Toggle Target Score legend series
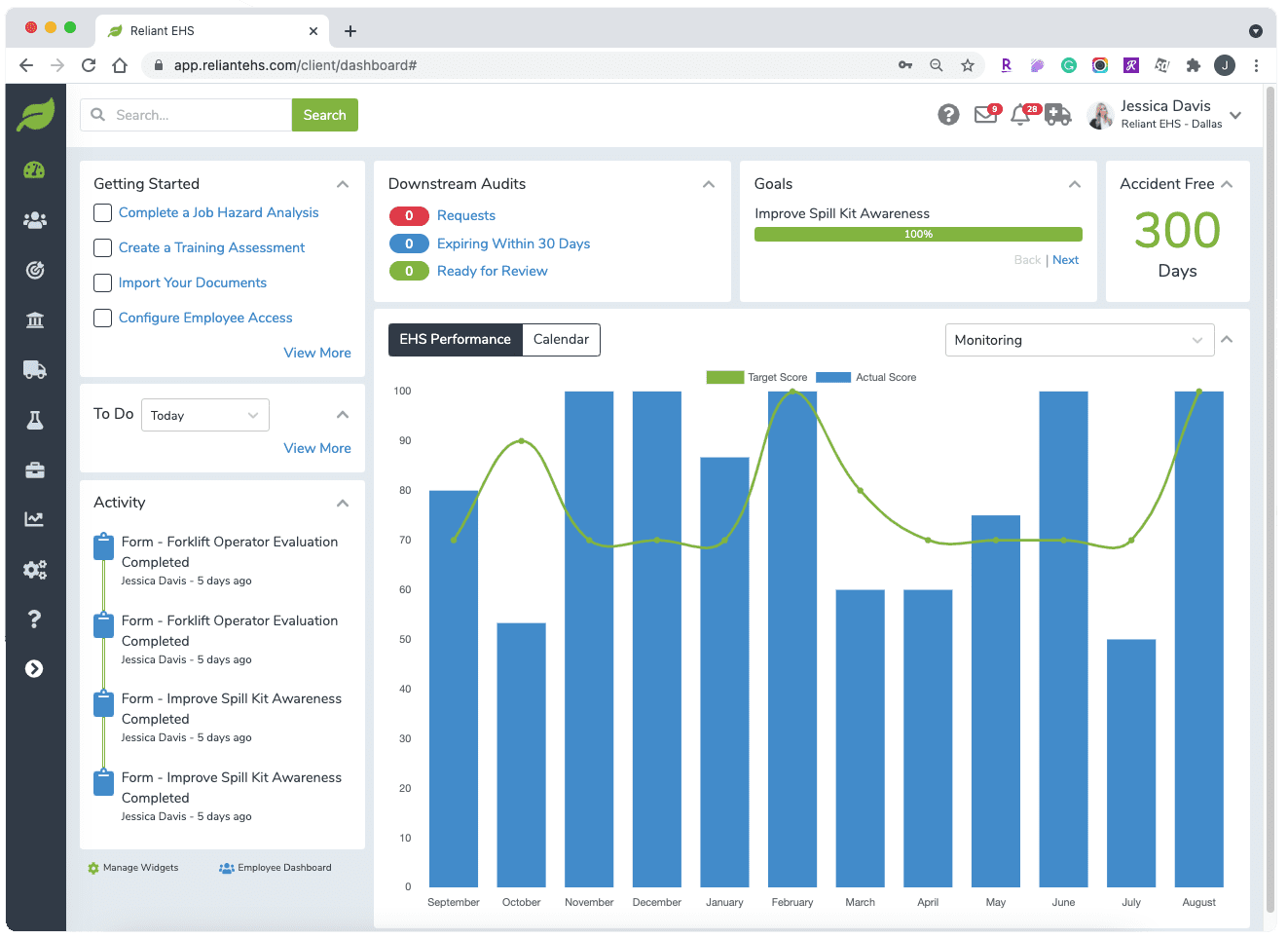The height and width of the screenshot is (938, 1288). click(x=756, y=377)
